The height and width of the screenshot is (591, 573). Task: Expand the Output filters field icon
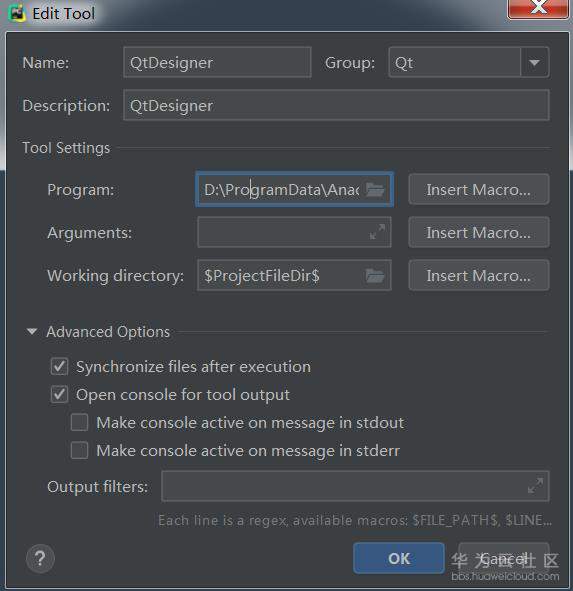(535, 485)
